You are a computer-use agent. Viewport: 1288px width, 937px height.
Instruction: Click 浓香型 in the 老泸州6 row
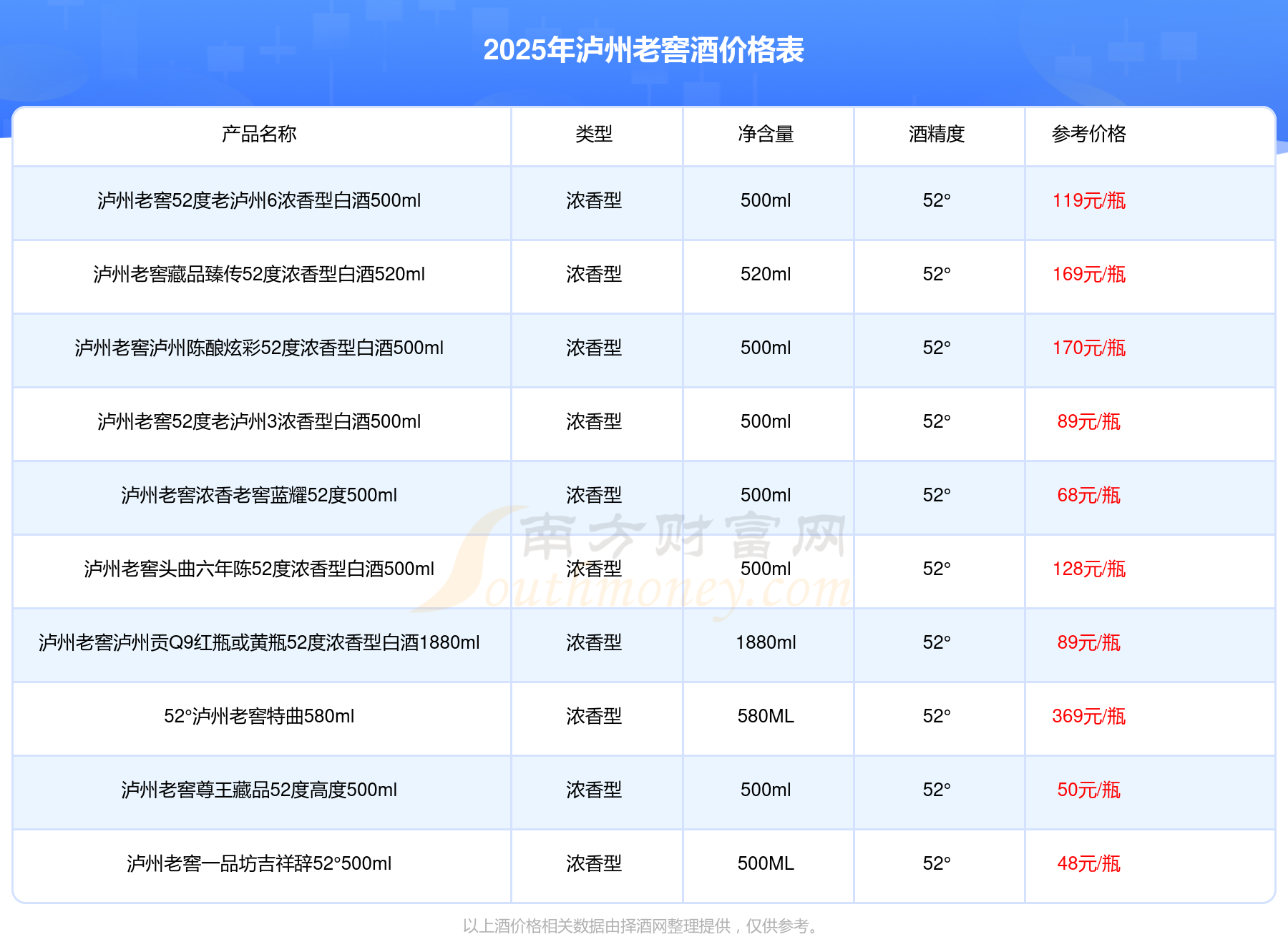pyautogui.click(x=594, y=200)
